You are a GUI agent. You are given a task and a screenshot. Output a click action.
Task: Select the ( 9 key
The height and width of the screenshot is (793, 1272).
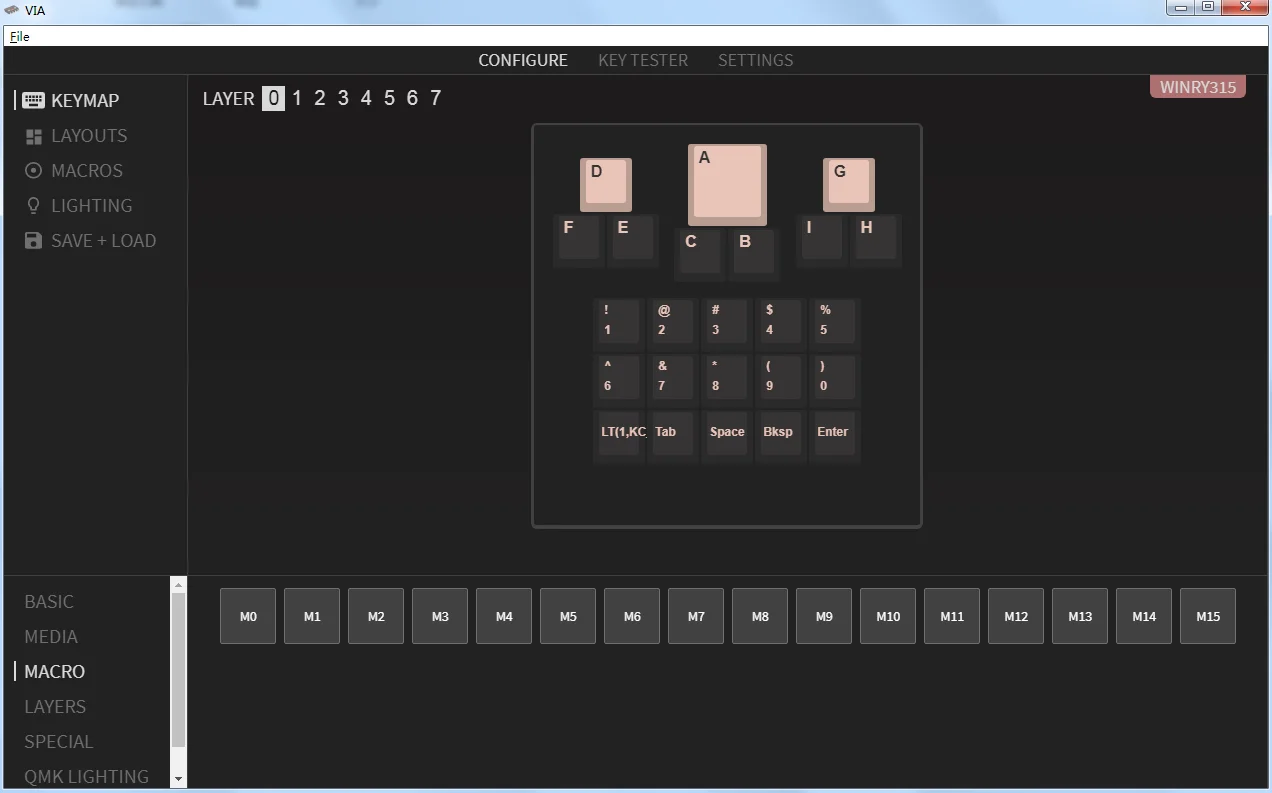781,379
